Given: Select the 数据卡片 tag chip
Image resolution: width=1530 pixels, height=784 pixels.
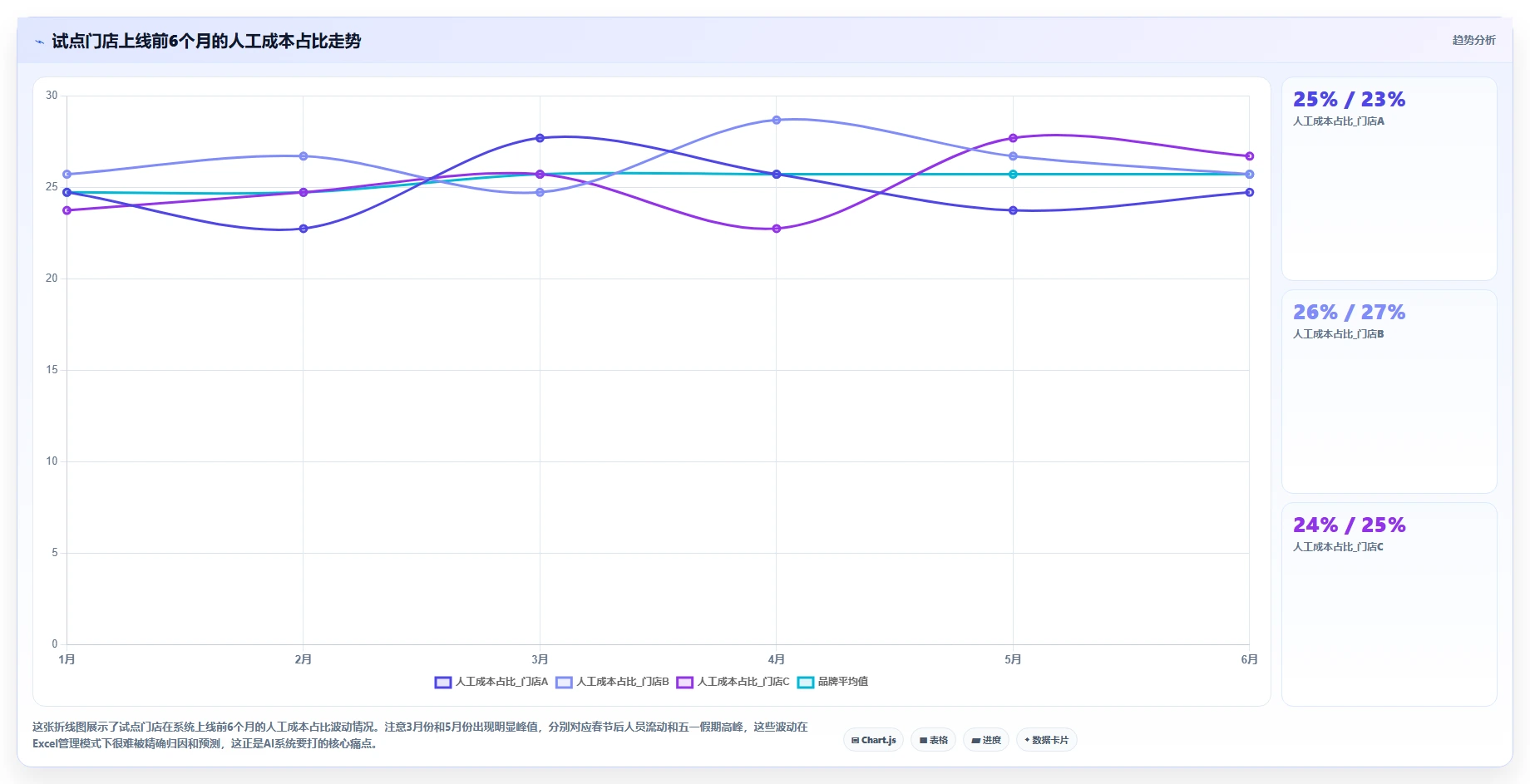Looking at the screenshot, I should (1047, 740).
